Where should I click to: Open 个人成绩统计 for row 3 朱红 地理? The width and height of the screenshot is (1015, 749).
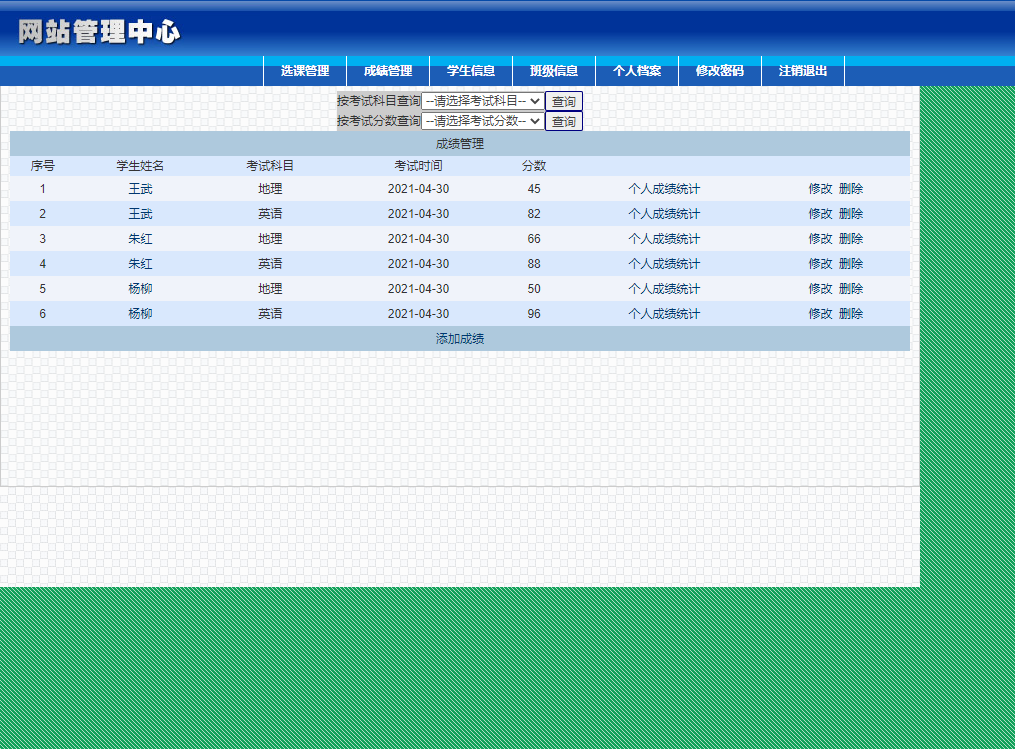pos(664,239)
